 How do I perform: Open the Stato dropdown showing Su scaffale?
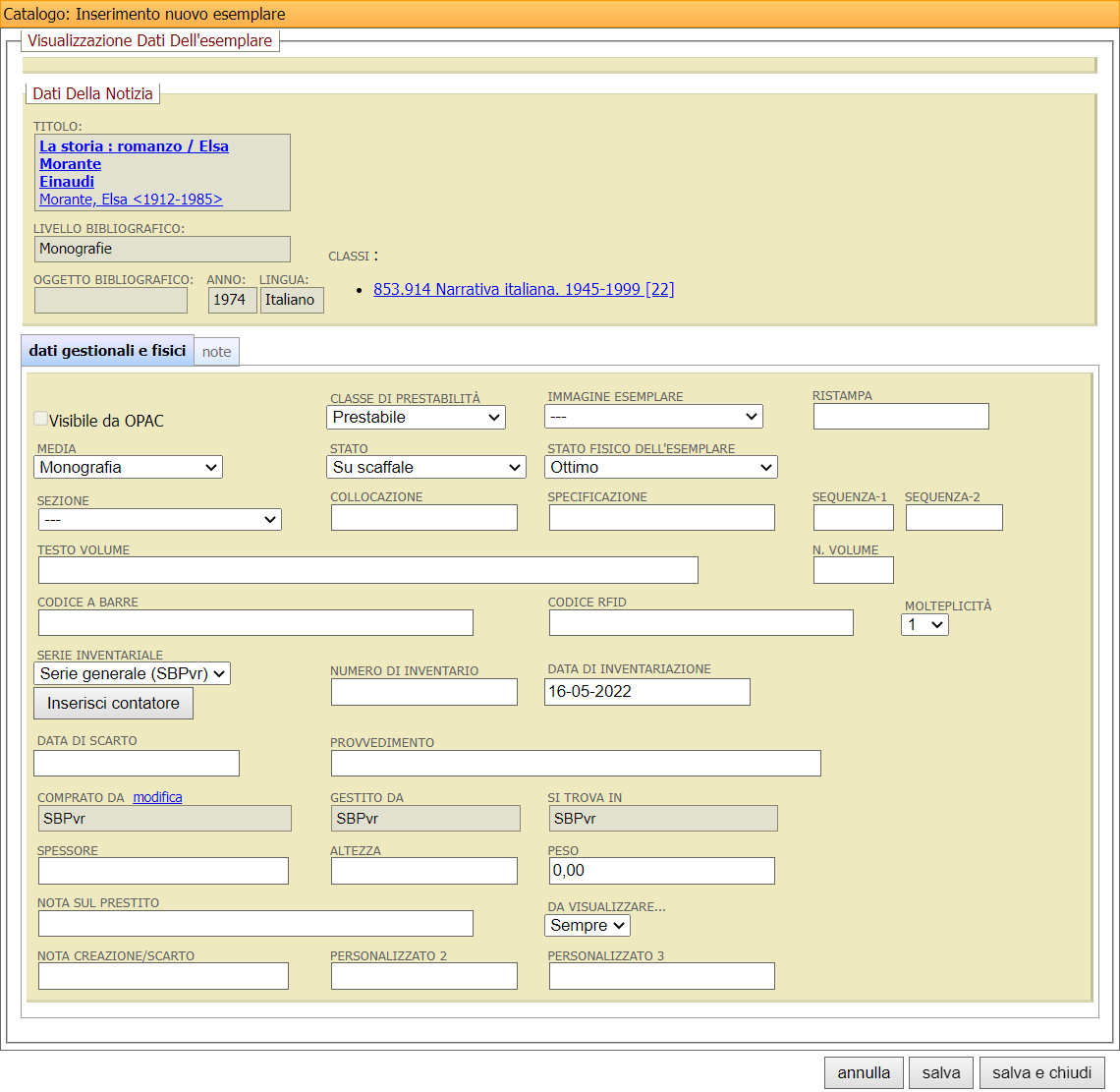426,468
